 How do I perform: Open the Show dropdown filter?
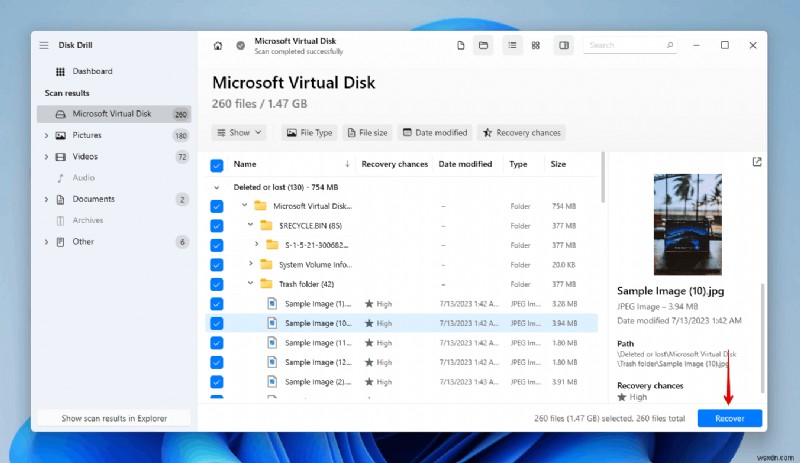[239, 133]
